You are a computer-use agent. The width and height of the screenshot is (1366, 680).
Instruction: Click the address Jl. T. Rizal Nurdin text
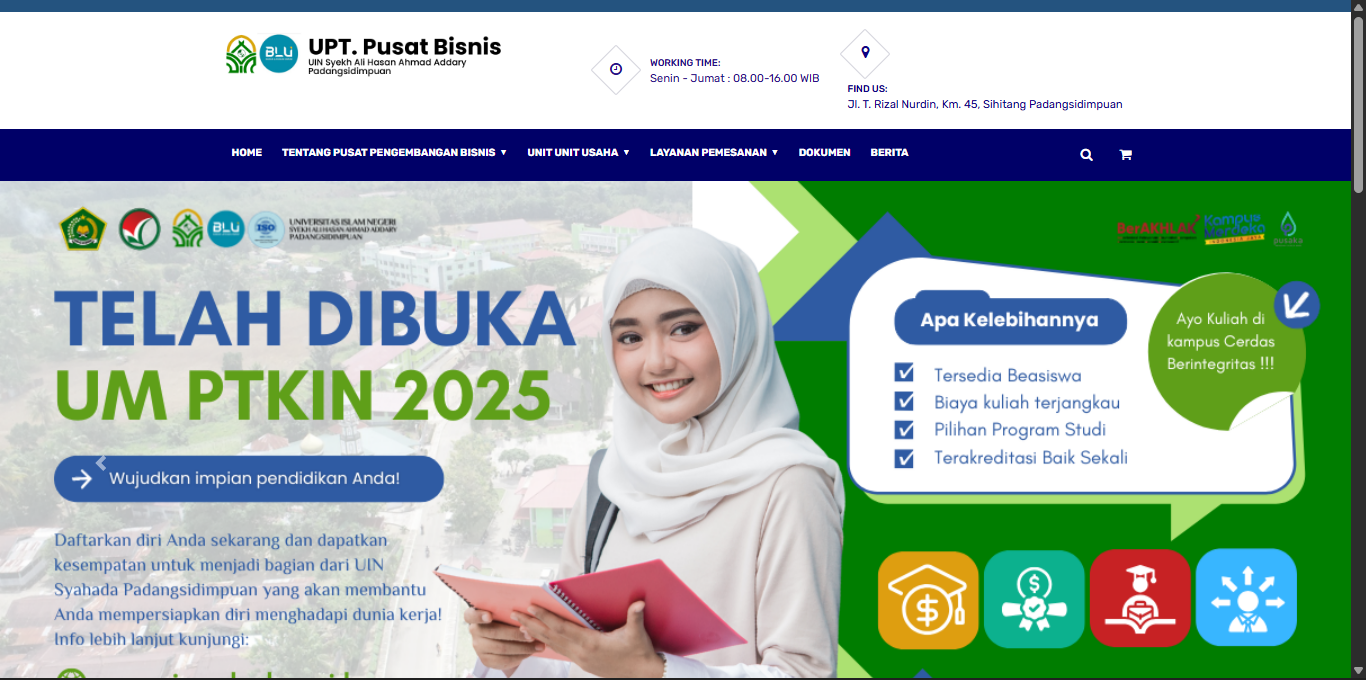click(985, 104)
